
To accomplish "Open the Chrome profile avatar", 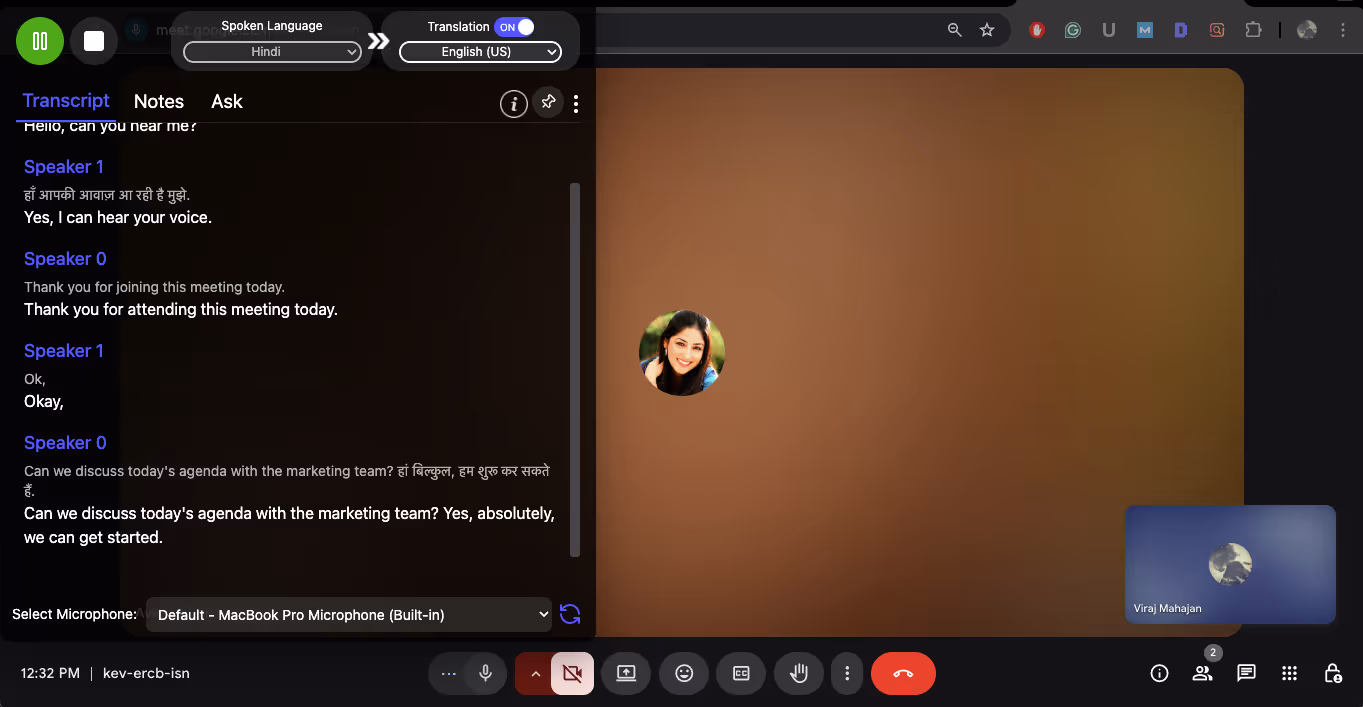I will tap(1307, 30).
